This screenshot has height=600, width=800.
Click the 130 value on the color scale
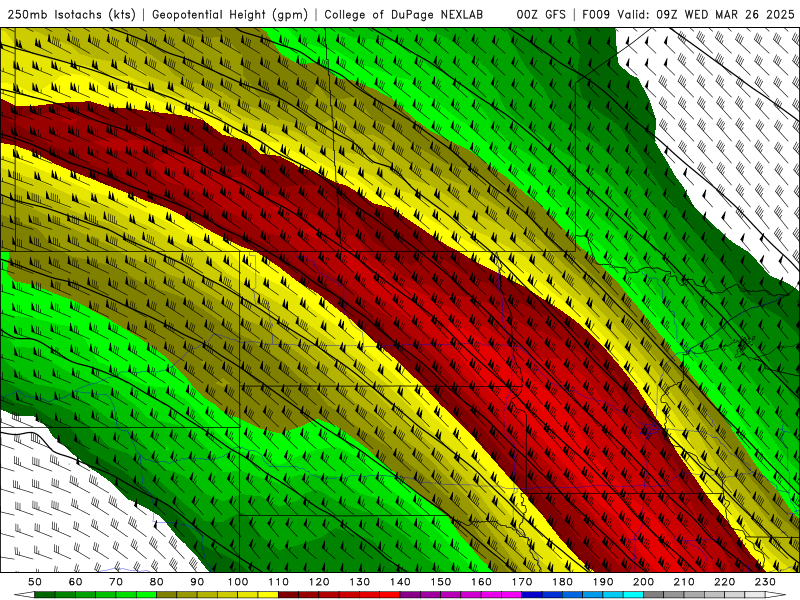click(x=360, y=582)
